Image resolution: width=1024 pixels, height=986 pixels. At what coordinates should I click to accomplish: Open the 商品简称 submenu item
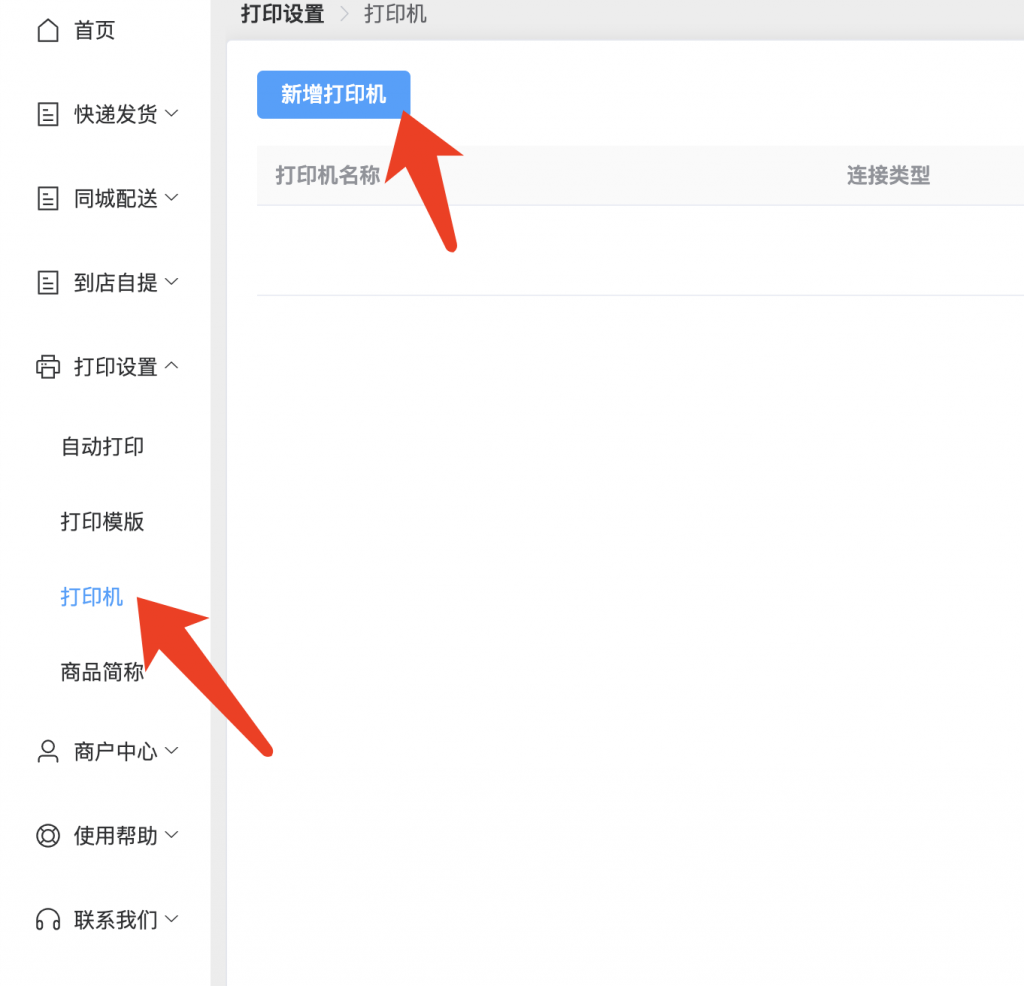(102, 672)
